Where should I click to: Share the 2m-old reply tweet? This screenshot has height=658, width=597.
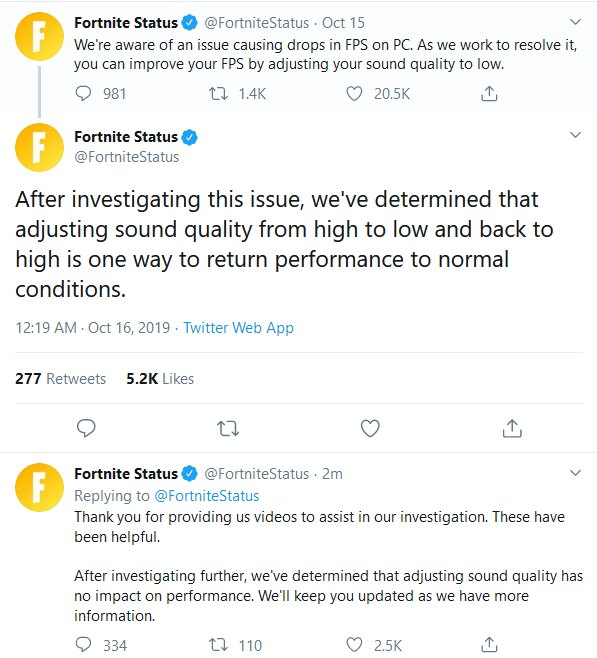(x=489, y=645)
